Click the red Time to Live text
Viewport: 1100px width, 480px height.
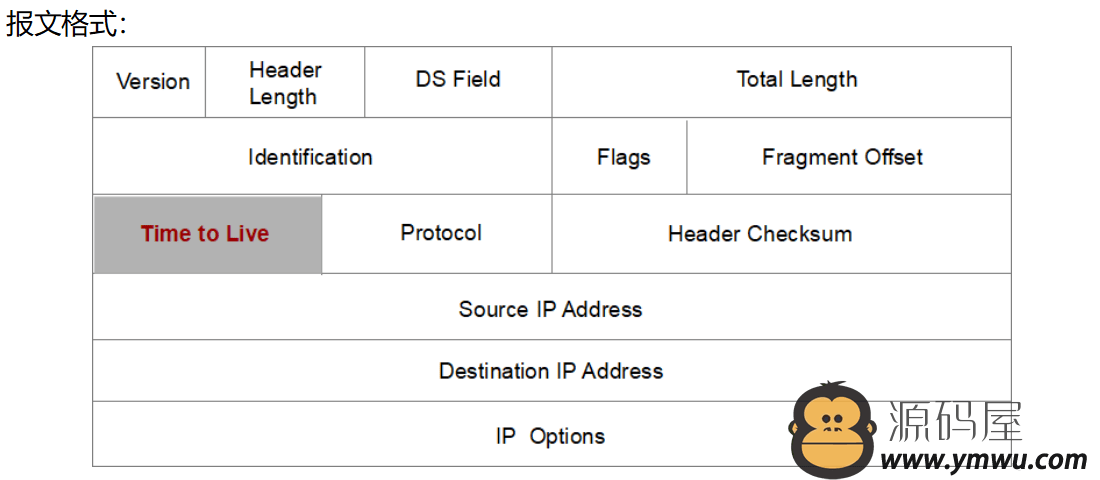(205, 234)
